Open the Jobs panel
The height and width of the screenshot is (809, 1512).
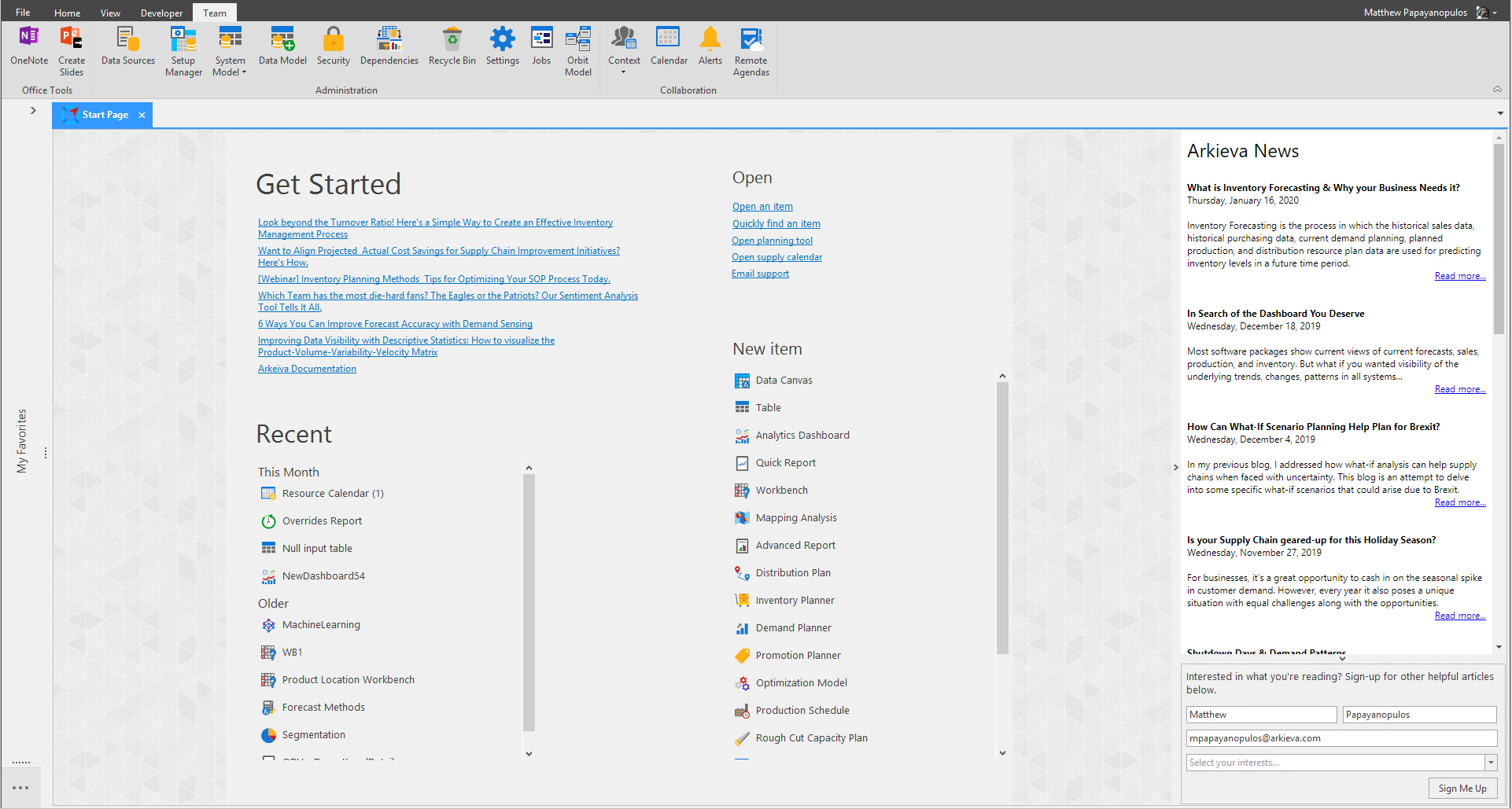pos(541,46)
